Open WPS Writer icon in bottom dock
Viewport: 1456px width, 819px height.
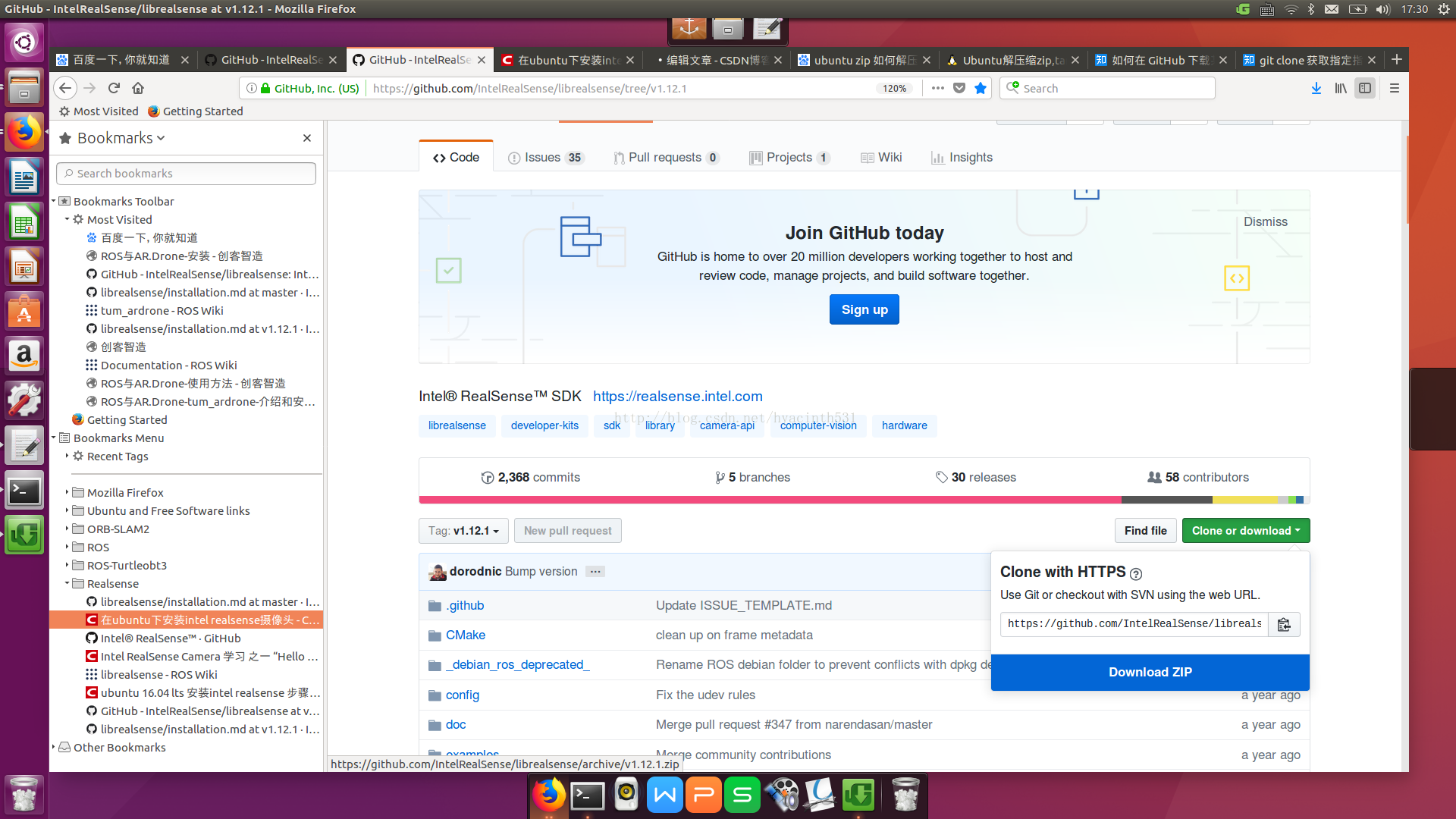click(665, 795)
